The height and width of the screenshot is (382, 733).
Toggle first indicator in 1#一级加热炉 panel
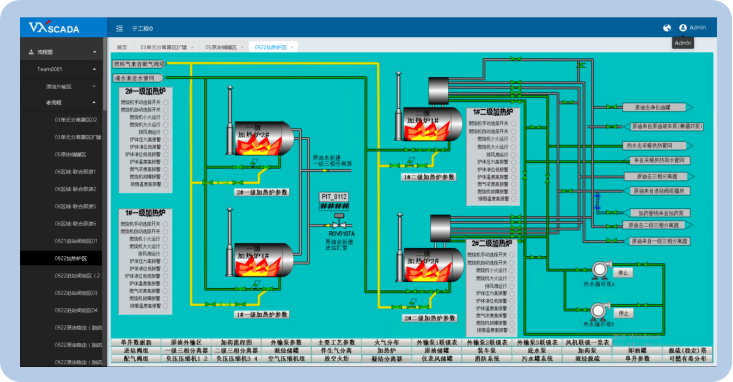166,224
